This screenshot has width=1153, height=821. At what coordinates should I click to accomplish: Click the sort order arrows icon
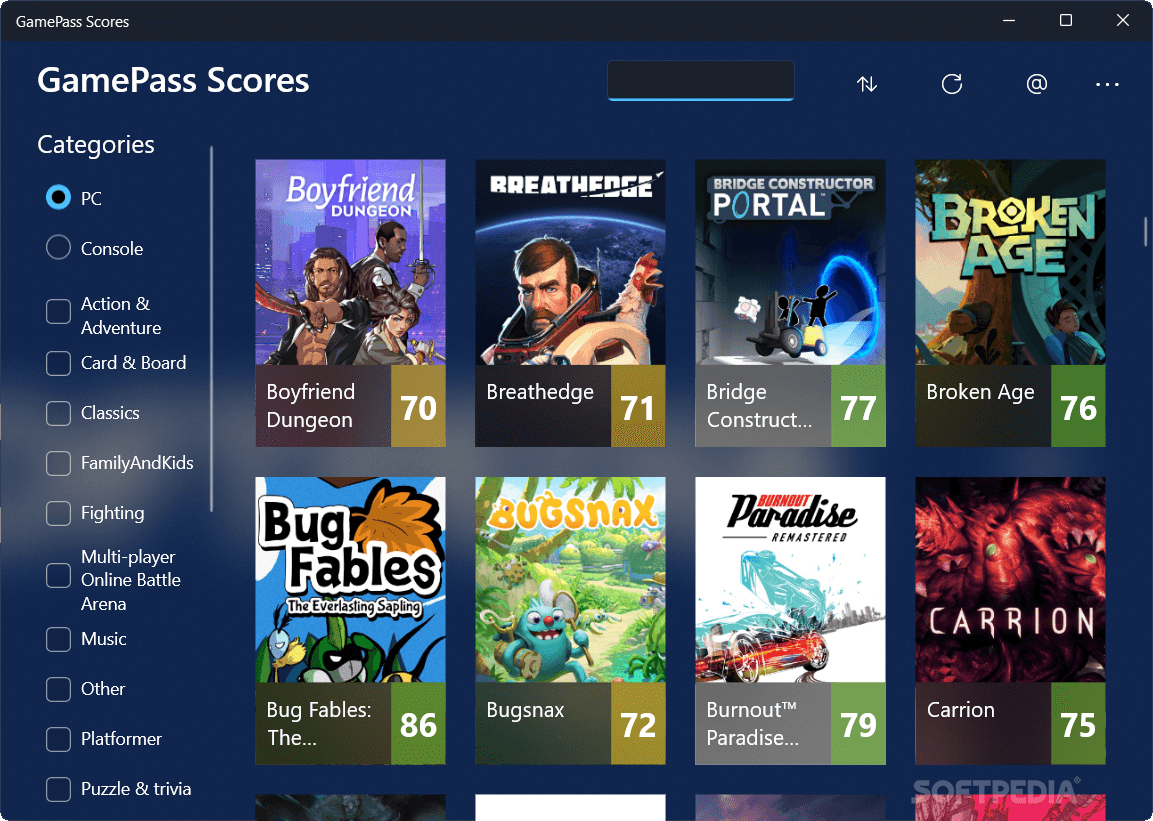point(867,84)
